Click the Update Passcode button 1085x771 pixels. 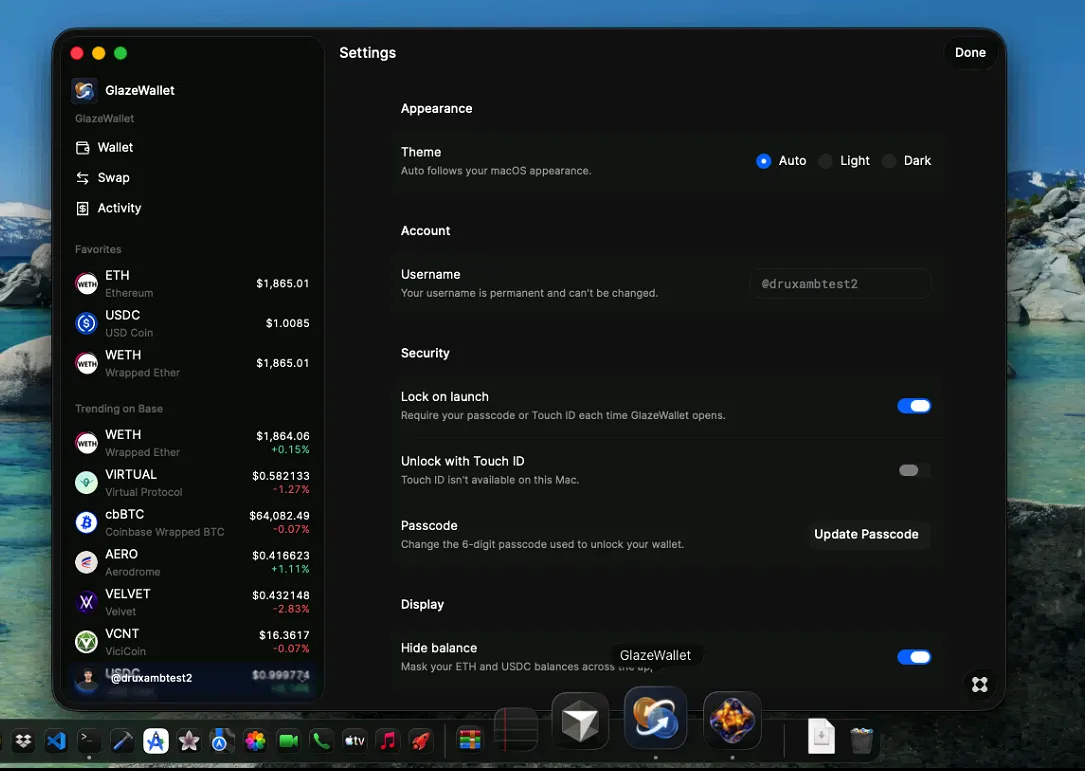pos(866,534)
